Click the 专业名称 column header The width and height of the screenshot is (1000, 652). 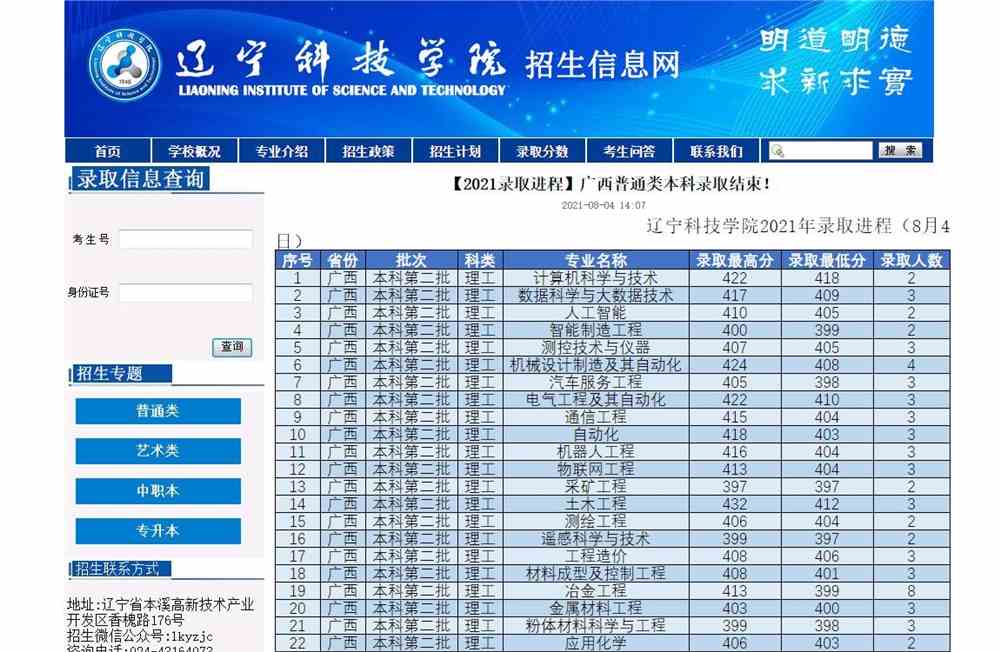point(596,260)
